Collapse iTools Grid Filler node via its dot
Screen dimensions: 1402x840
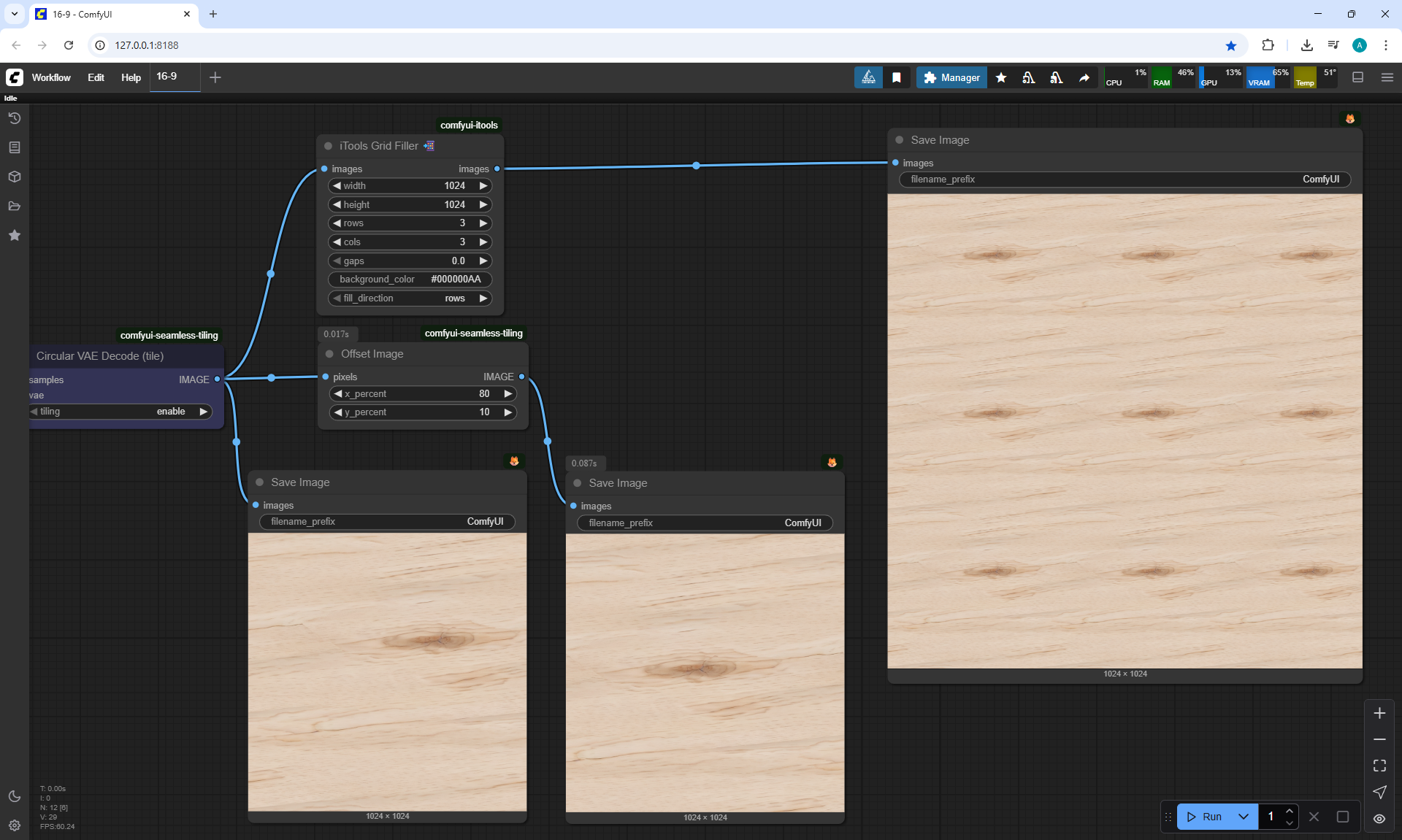click(328, 146)
